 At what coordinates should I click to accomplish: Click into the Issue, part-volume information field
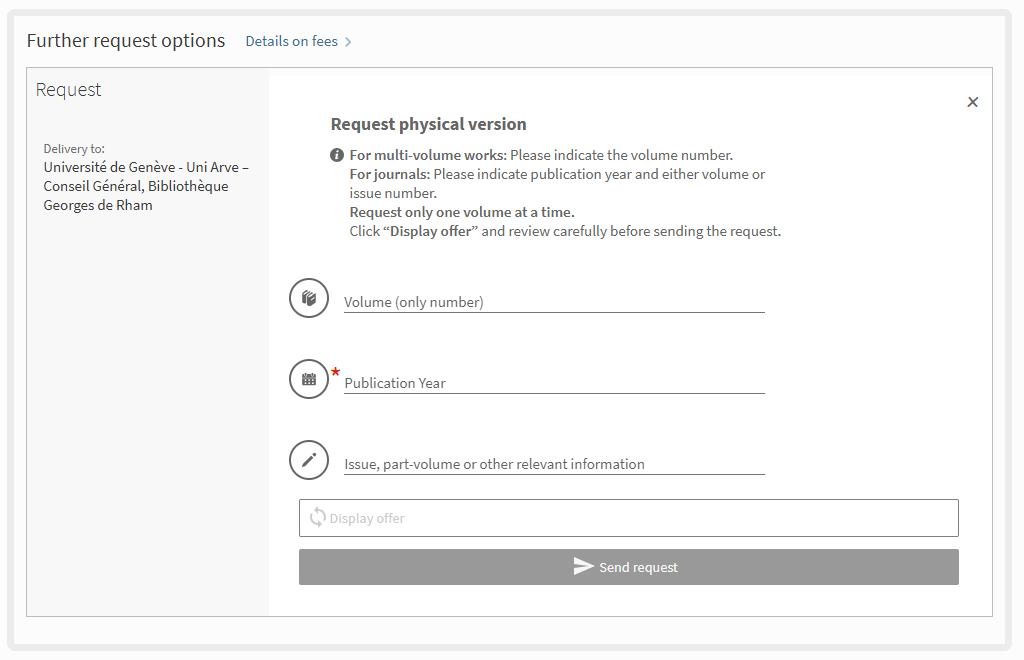pos(554,463)
